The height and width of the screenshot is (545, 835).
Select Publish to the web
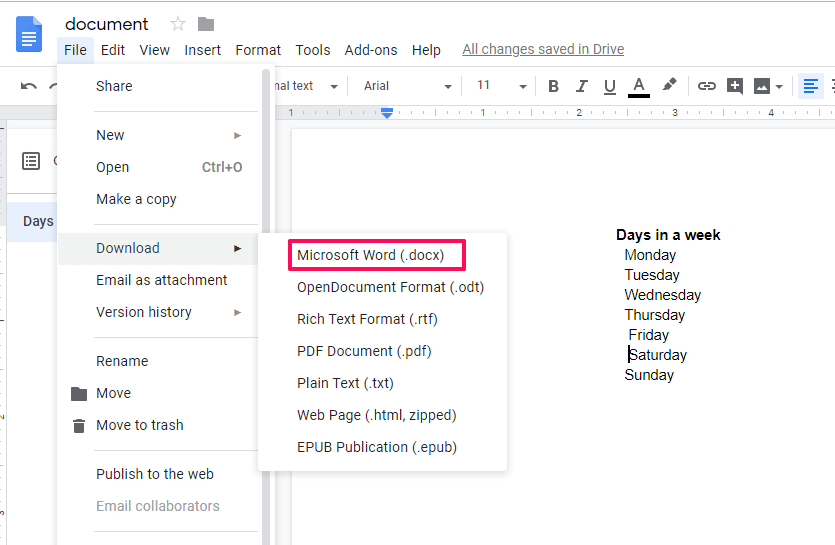tap(159, 474)
